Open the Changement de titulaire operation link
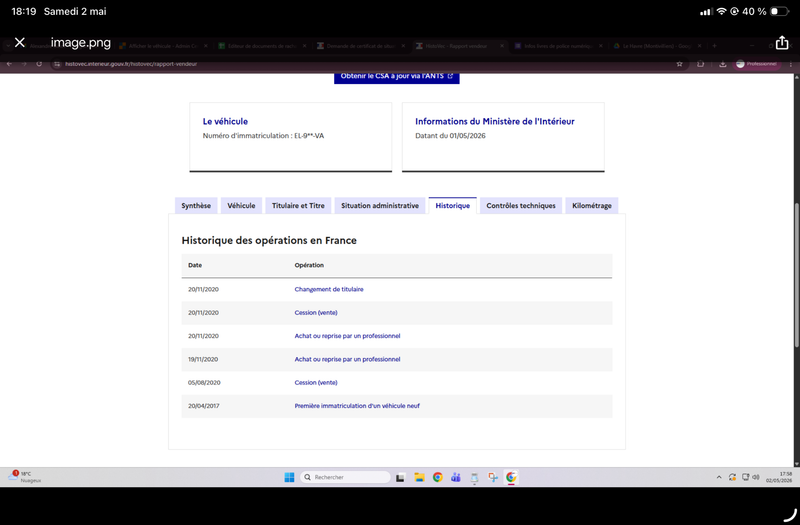 tap(329, 289)
